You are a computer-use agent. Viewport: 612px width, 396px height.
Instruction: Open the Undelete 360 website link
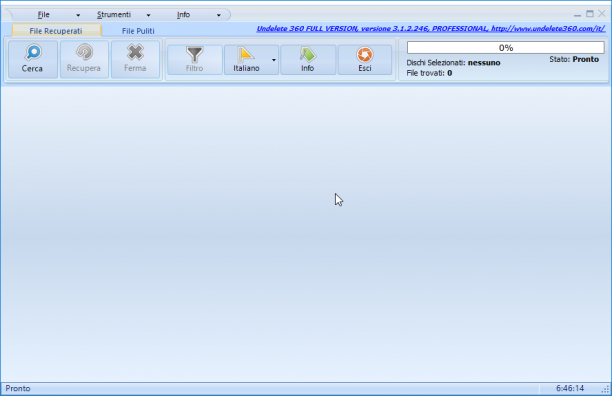tap(431, 29)
